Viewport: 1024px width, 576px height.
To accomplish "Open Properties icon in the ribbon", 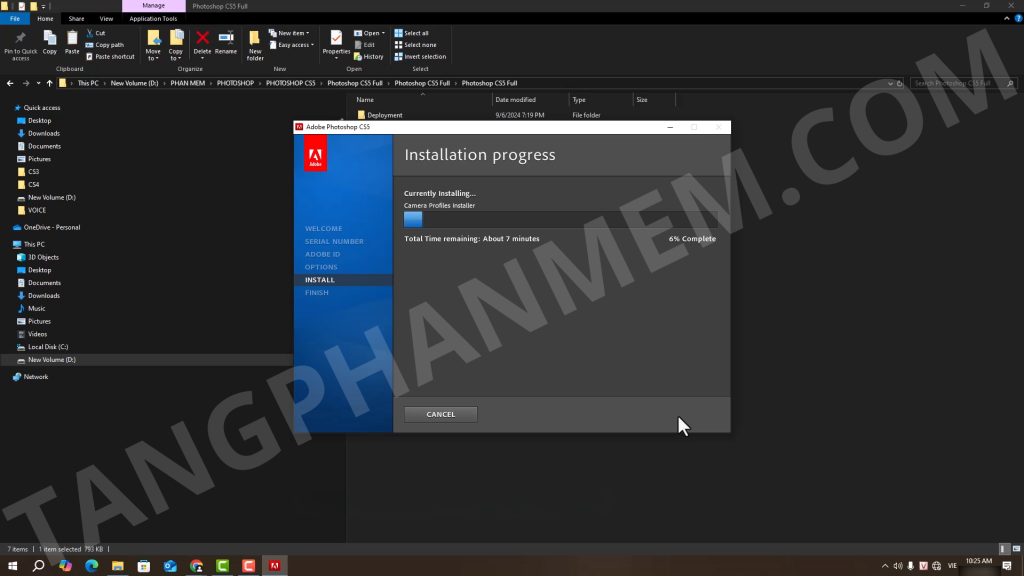I will [336, 43].
